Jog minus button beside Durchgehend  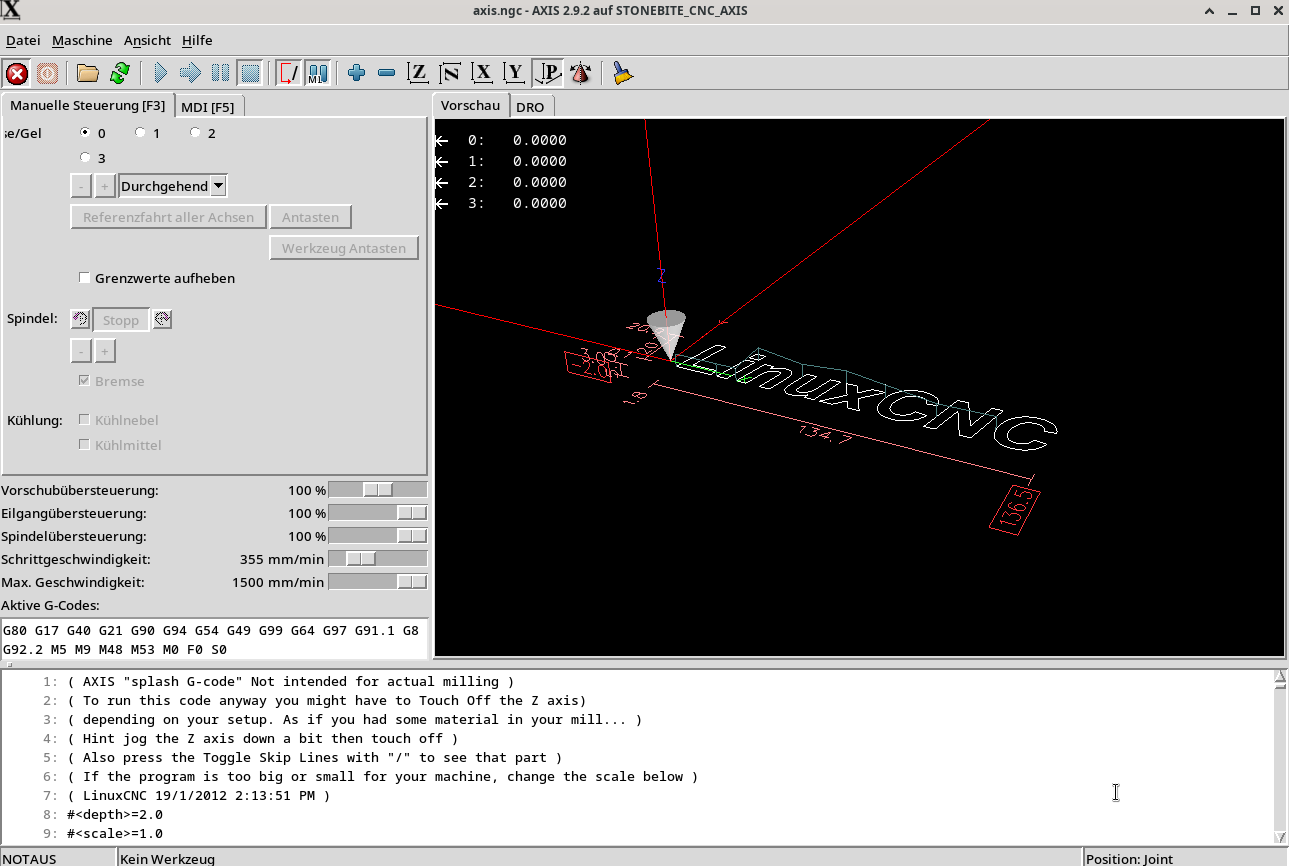click(x=81, y=186)
